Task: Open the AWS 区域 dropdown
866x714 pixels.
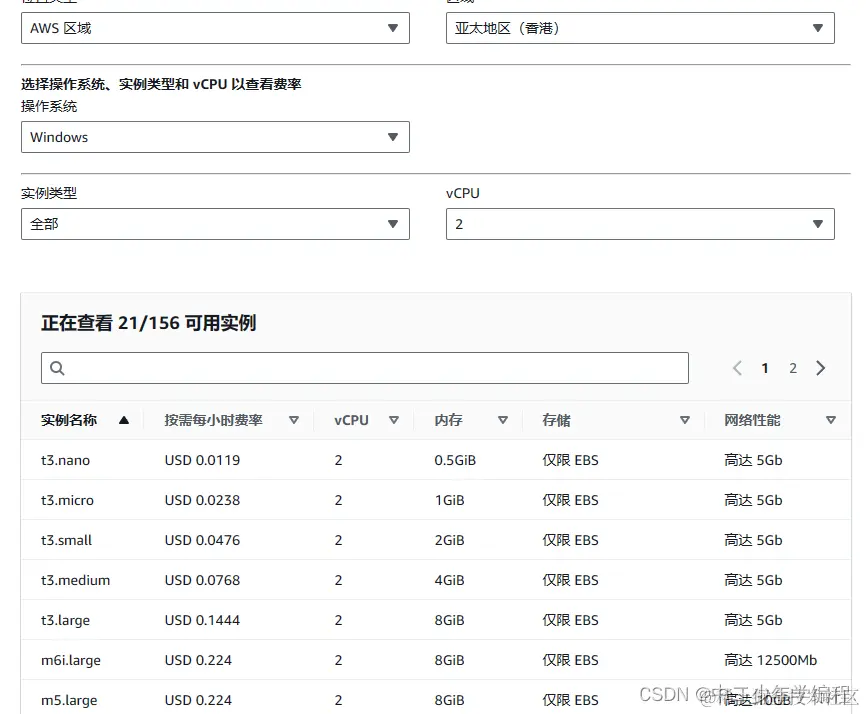Action: tap(215, 28)
